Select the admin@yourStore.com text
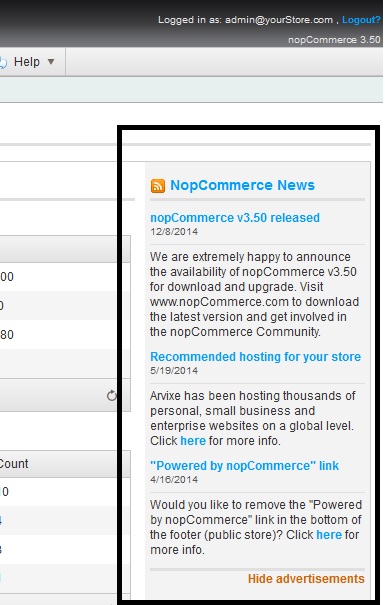Screen dimensions: 385x605 (279, 20)
